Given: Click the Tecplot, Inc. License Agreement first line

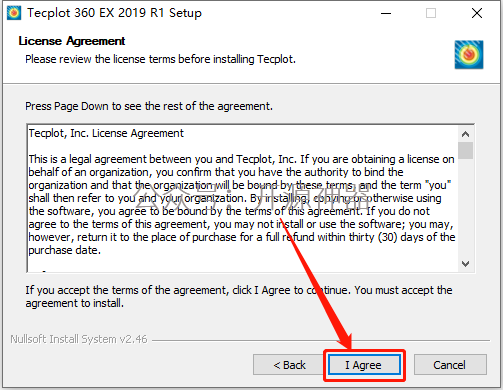Looking at the screenshot, I should [x=106, y=133].
